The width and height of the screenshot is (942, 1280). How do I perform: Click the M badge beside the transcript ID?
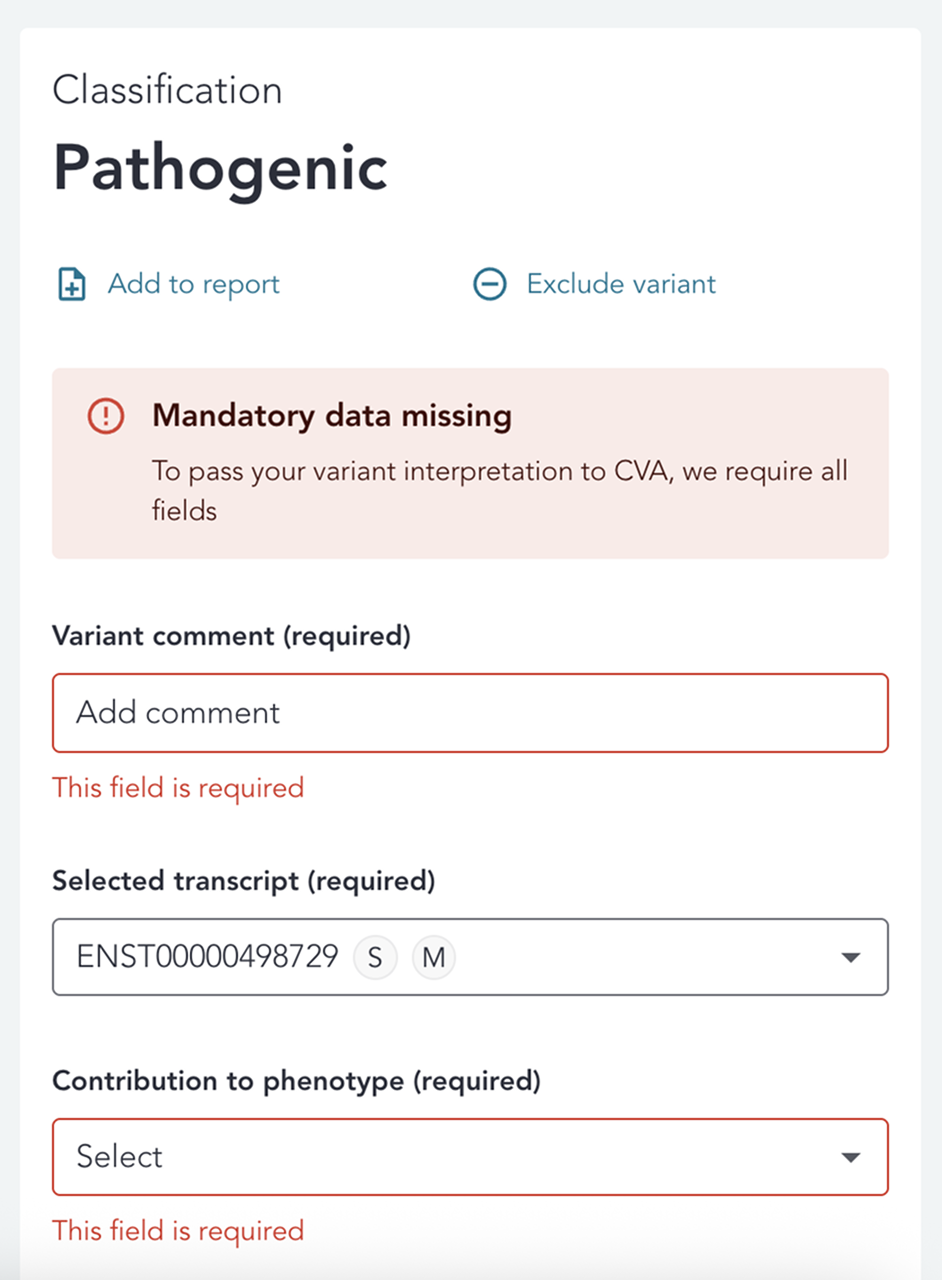click(x=433, y=958)
